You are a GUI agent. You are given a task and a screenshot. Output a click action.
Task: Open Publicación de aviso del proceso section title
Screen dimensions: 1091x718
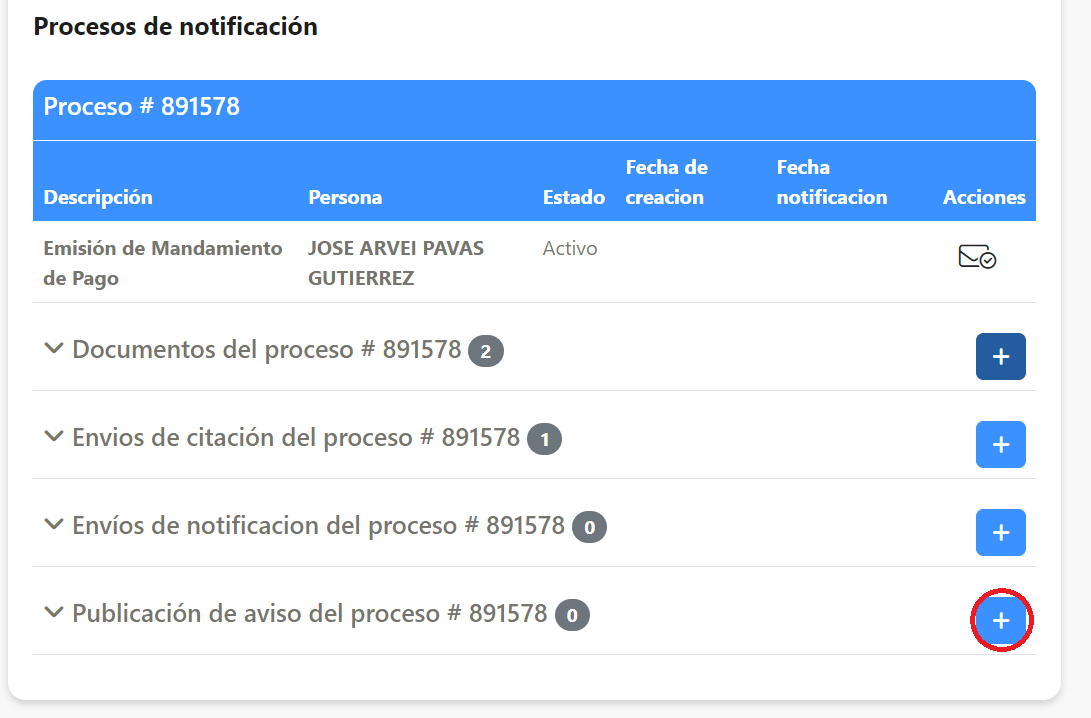[x=310, y=614]
